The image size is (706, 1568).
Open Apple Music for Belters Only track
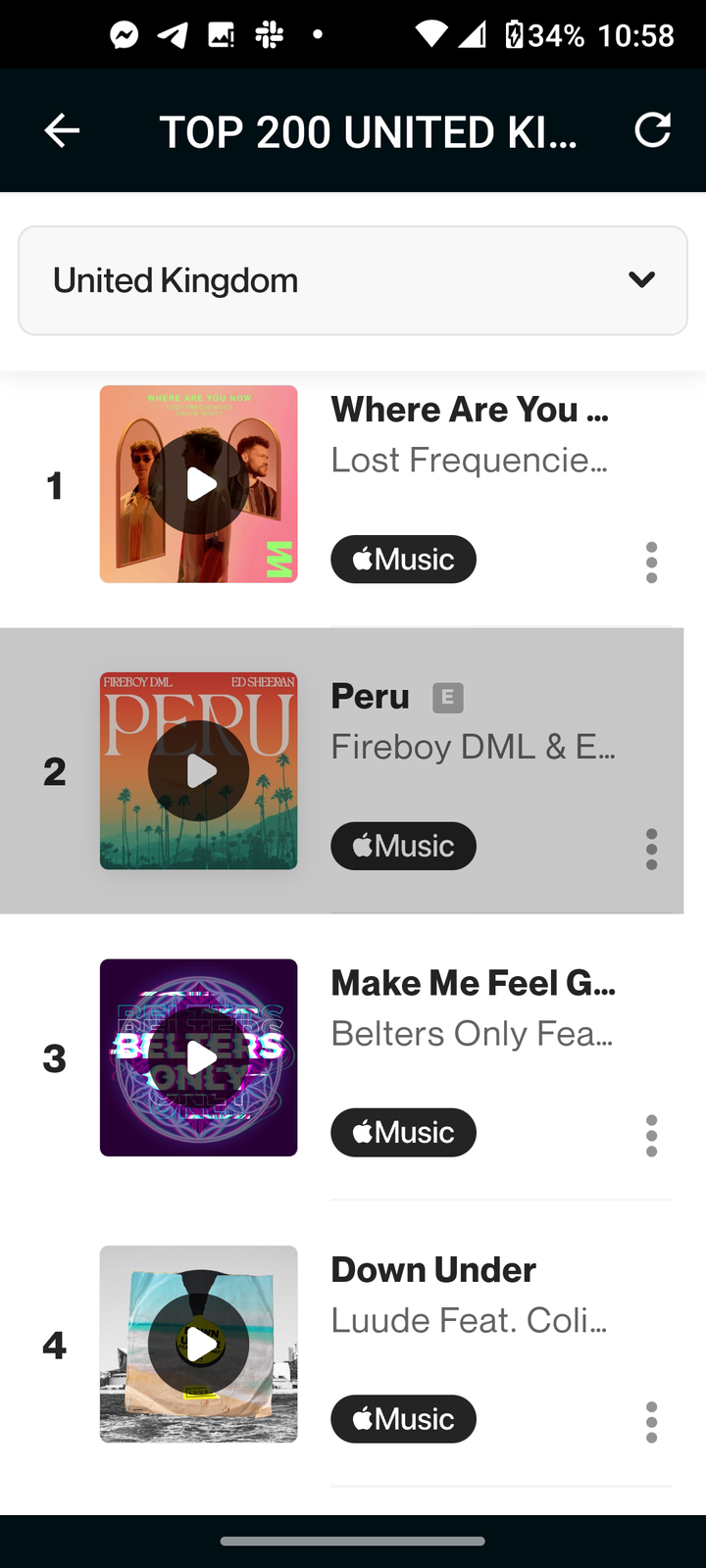[x=403, y=1133]
